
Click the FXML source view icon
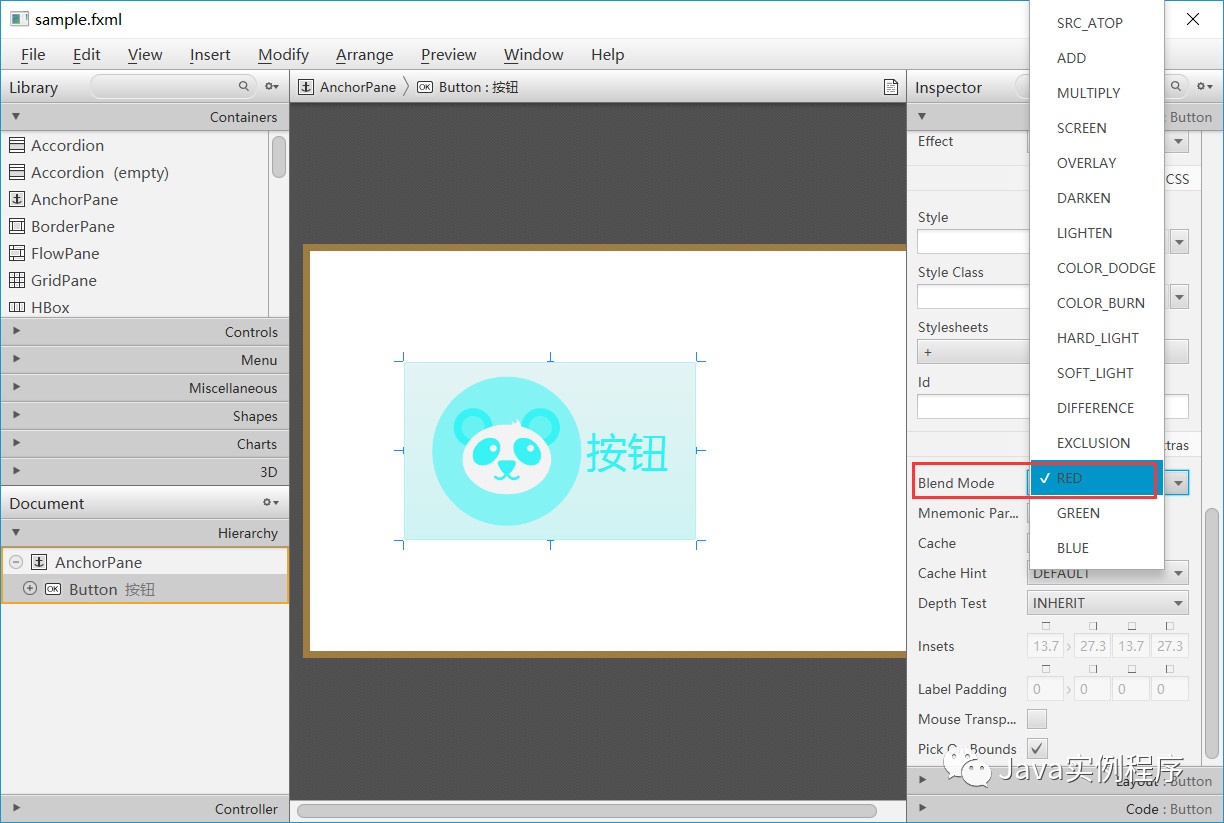[x=891, y=87]
